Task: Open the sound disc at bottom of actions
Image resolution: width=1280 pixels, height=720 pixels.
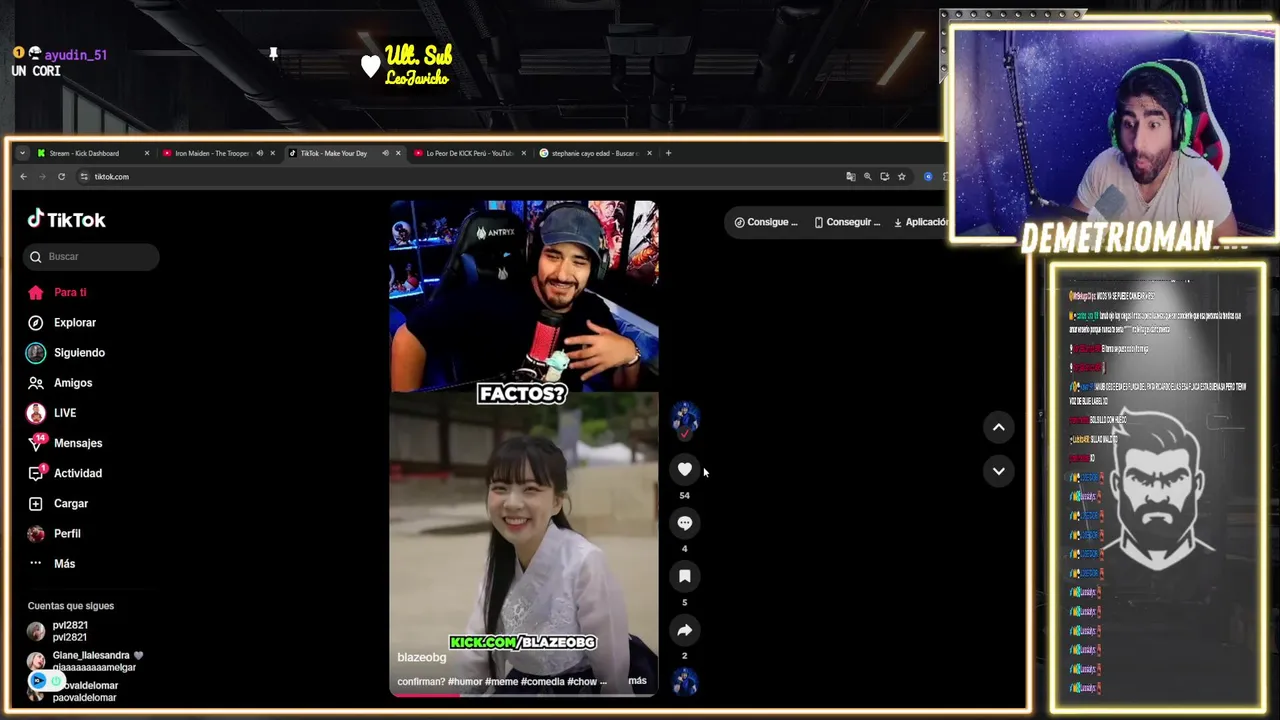Action: pyautogui.click(x=684, y=682)
